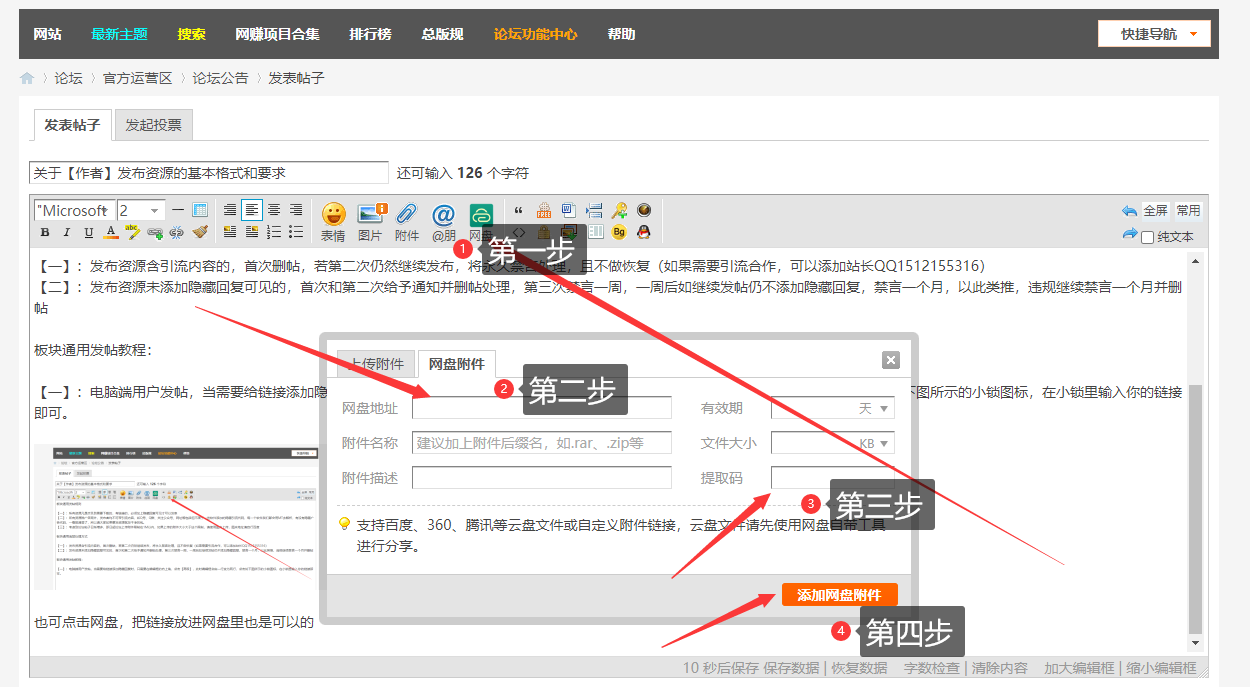
Task: Enable the 纯文本 plain text checkbox
Action: click(1148, 237)
